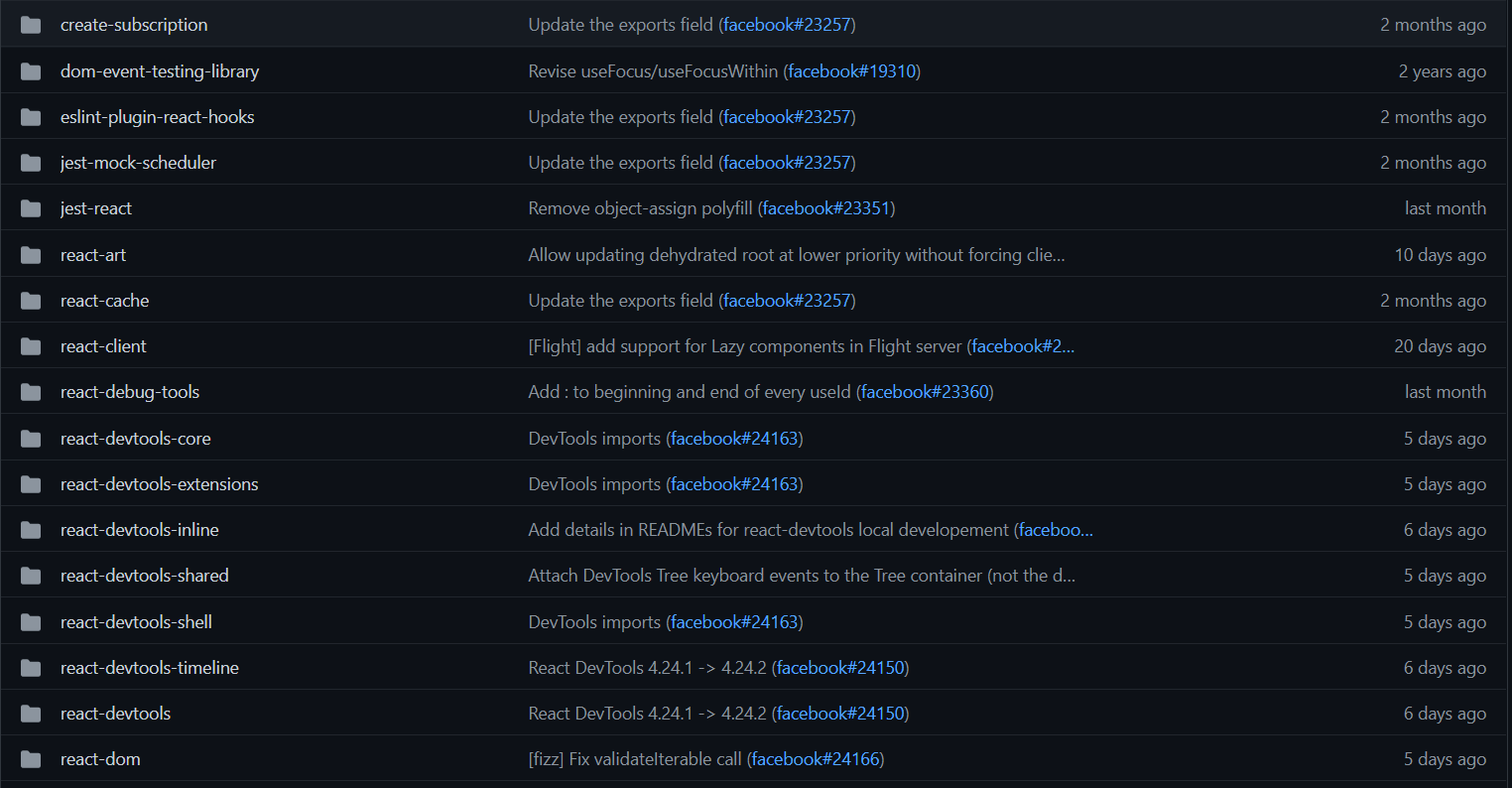Open facebook#24150 link in react-devtools-timeline row
The width and height of the screenshot is (1512, 788).
(x=840, y=668)
